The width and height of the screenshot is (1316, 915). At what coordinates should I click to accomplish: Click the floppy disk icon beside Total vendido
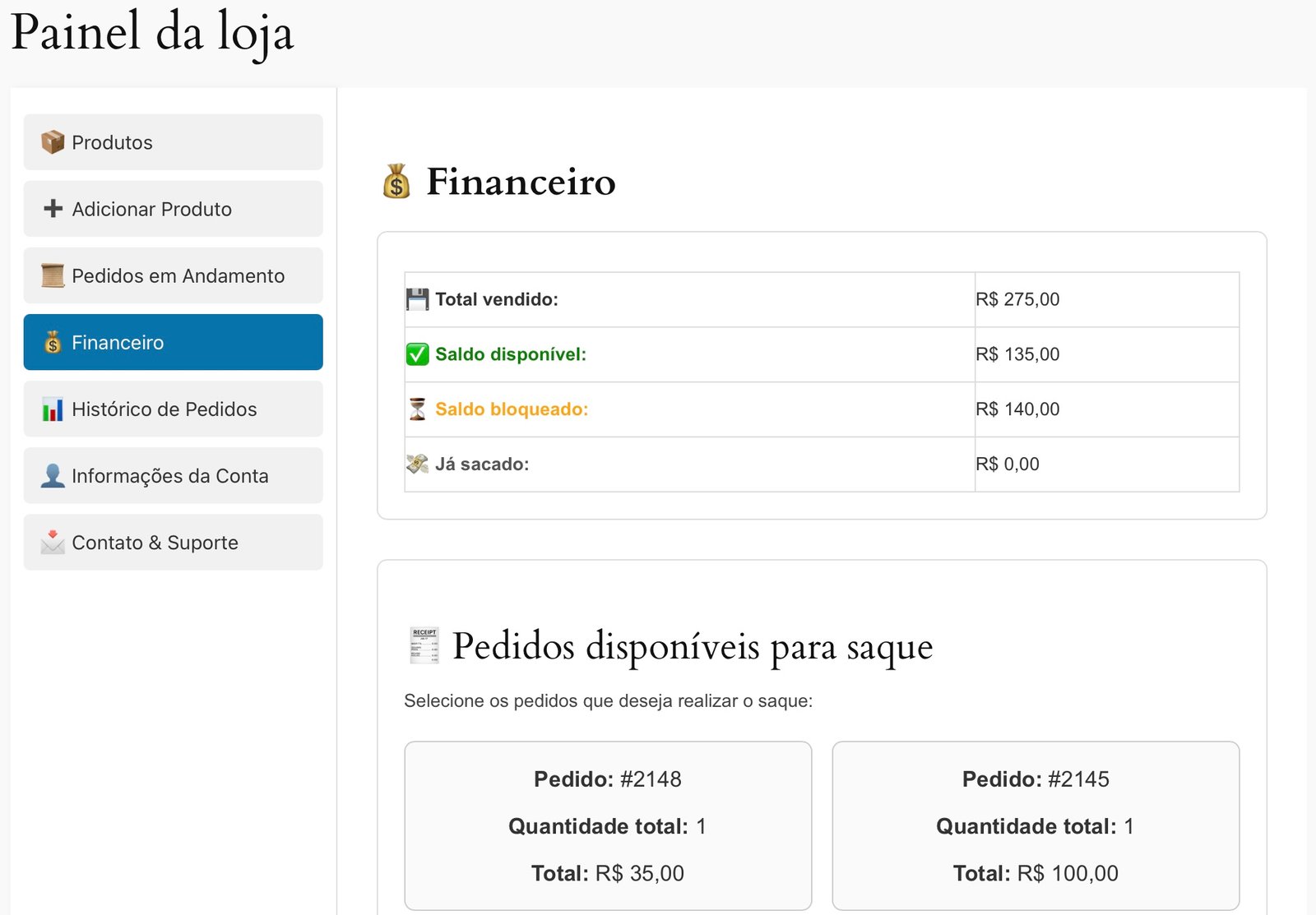click(x=418, y=299)
